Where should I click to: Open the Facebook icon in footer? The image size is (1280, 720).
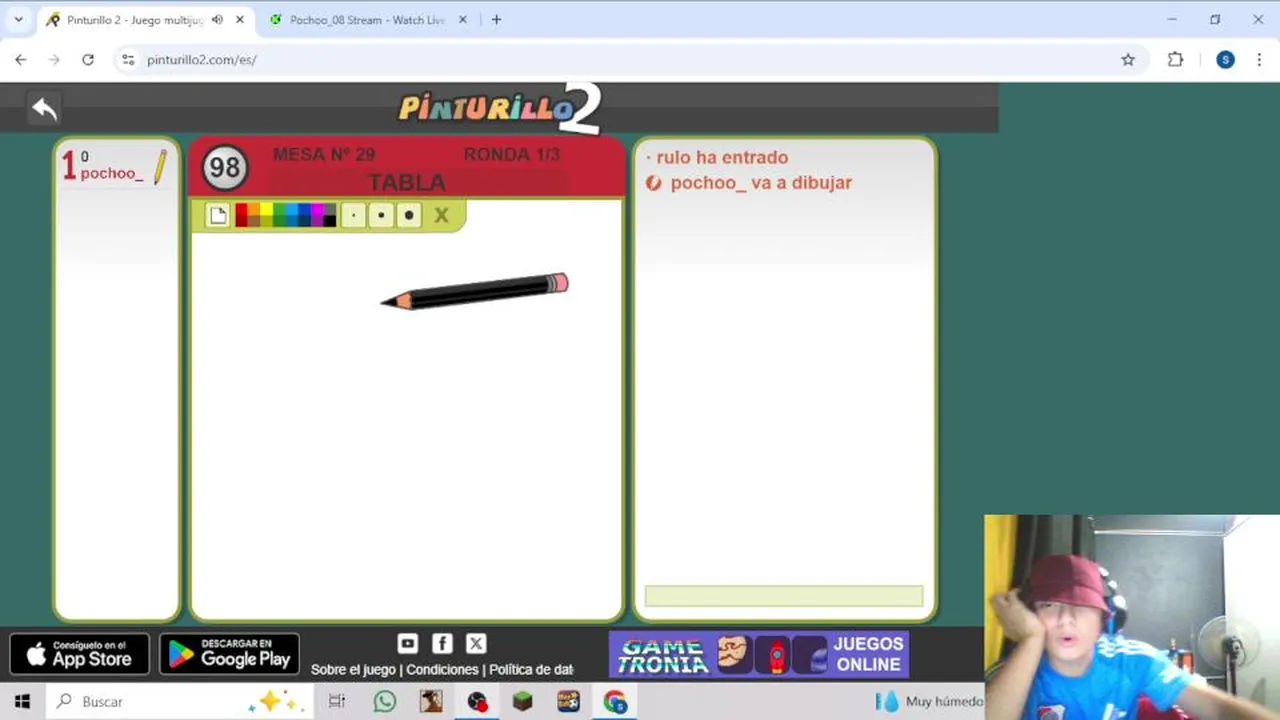(442, 644)
